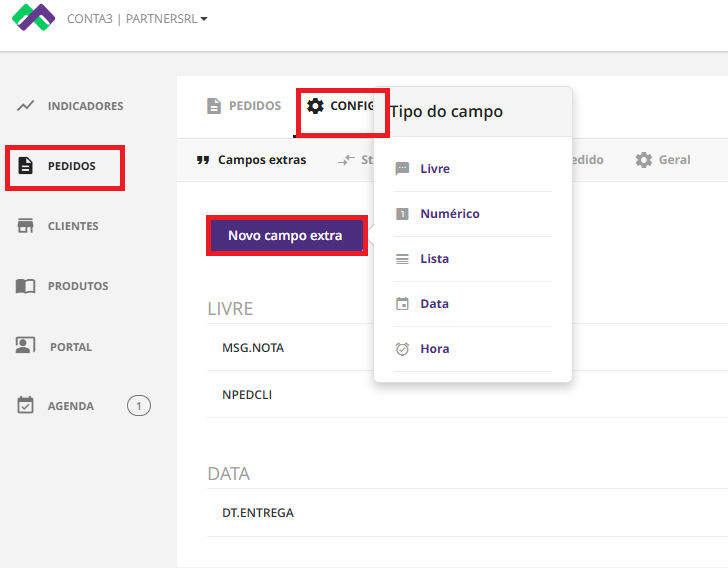Viewport: 728px width, 568px height.
Task: Switch to the Pedidos top tab
Action: click(244, 106)
